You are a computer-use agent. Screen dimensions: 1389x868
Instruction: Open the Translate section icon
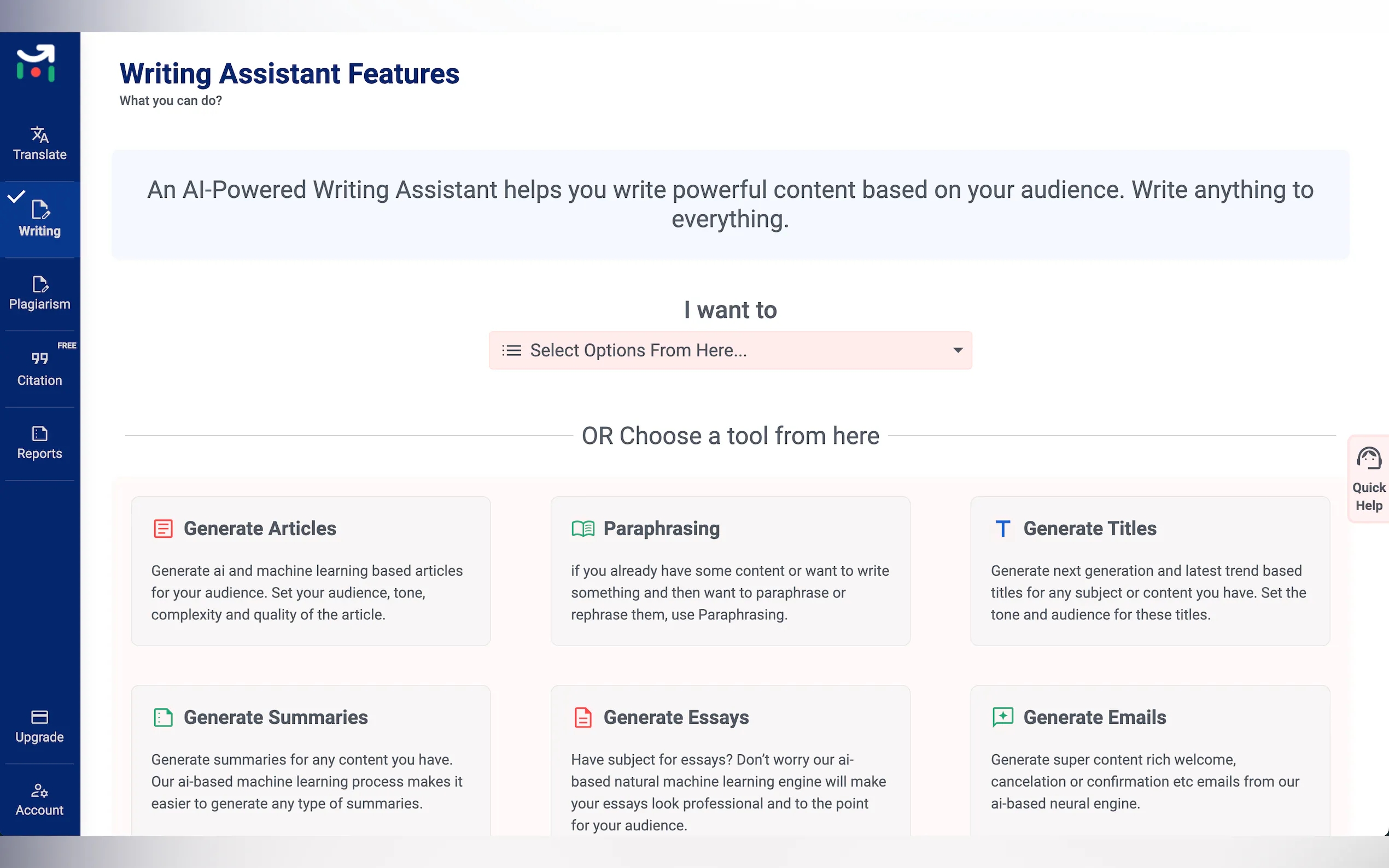tap(39, 135)
